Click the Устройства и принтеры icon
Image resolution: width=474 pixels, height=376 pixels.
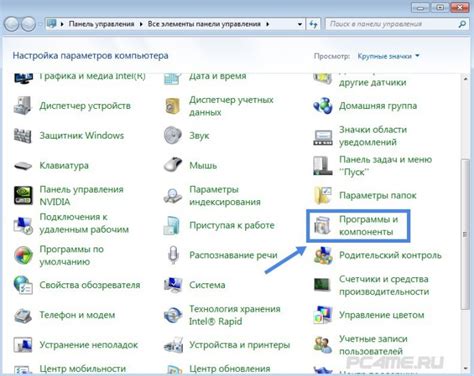click(x=173, y=345)
